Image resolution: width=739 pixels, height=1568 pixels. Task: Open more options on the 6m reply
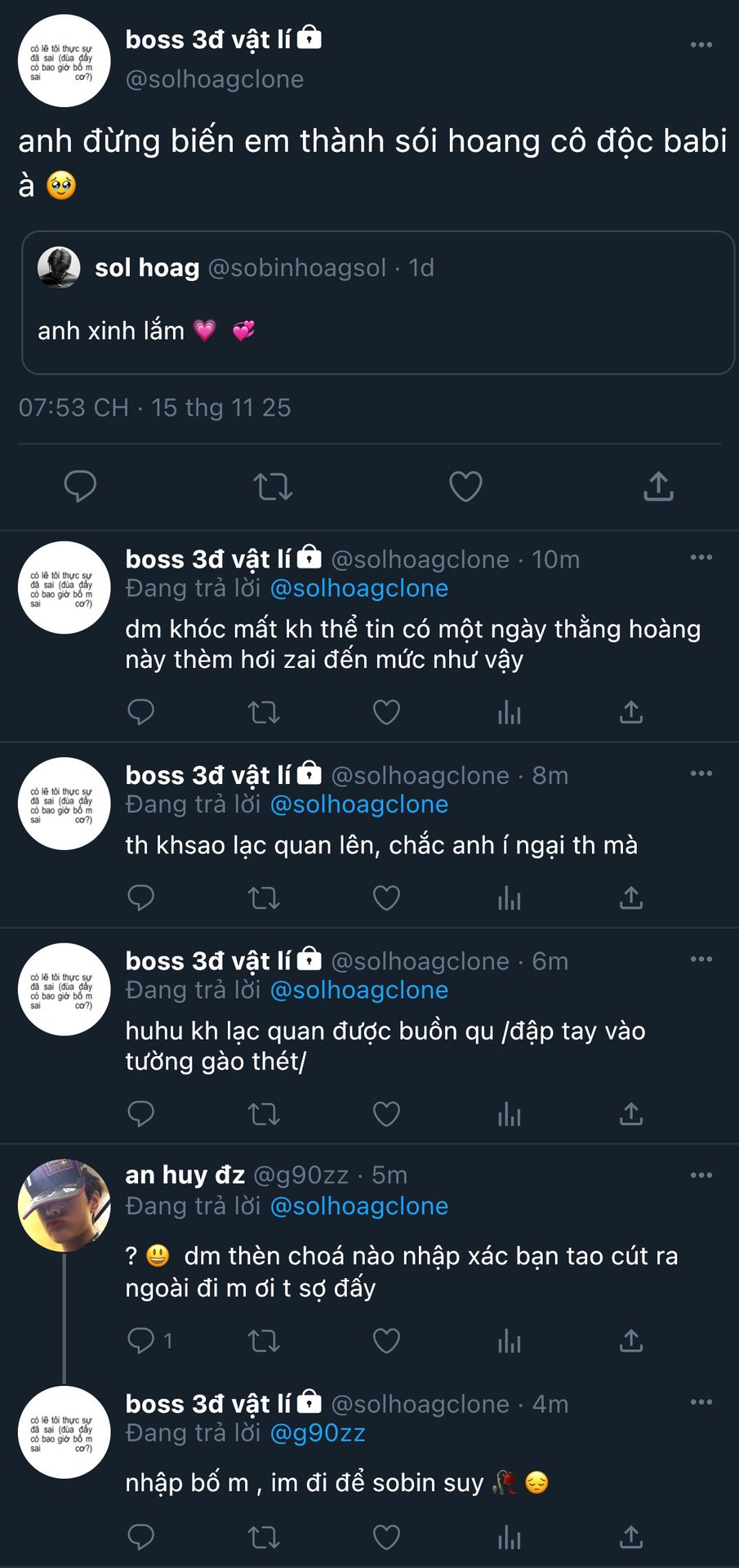701,960
